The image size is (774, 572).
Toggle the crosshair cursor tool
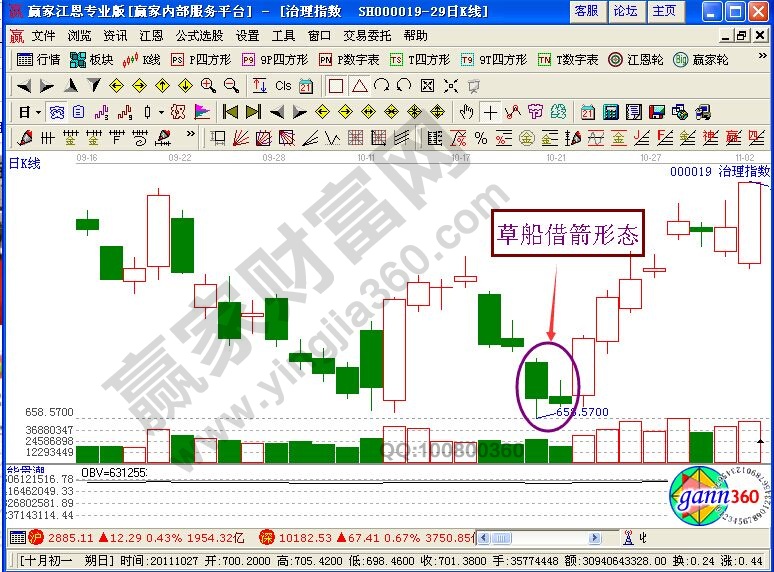490,112
